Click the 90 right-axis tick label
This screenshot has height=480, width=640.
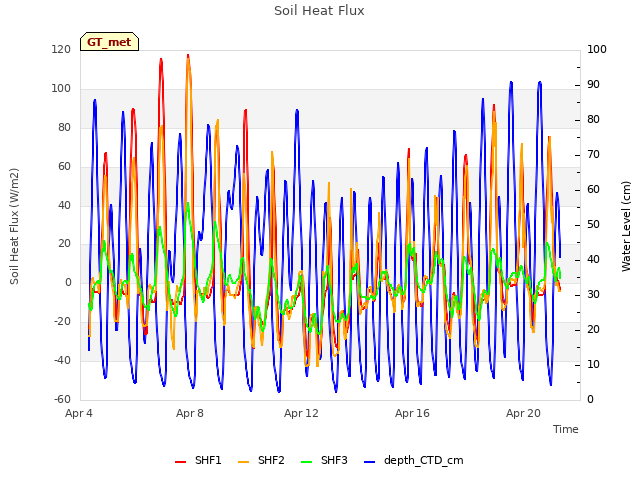tap(593, 84)
